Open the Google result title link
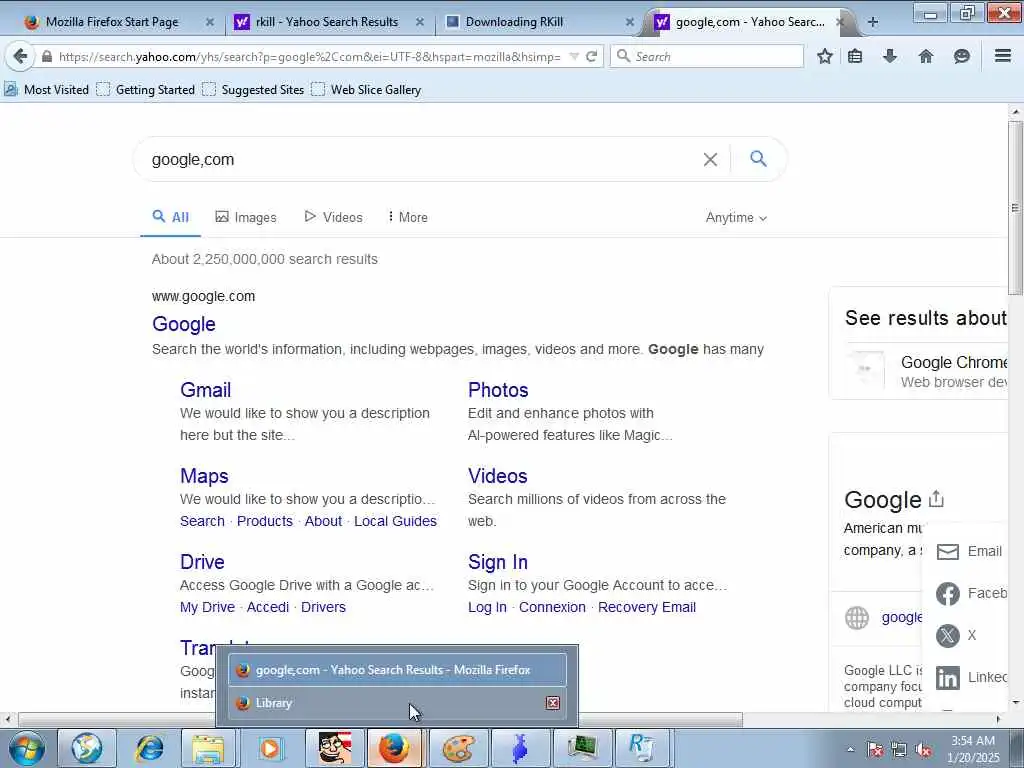This screenshot has height=768, width=1024. click(184, 324)
